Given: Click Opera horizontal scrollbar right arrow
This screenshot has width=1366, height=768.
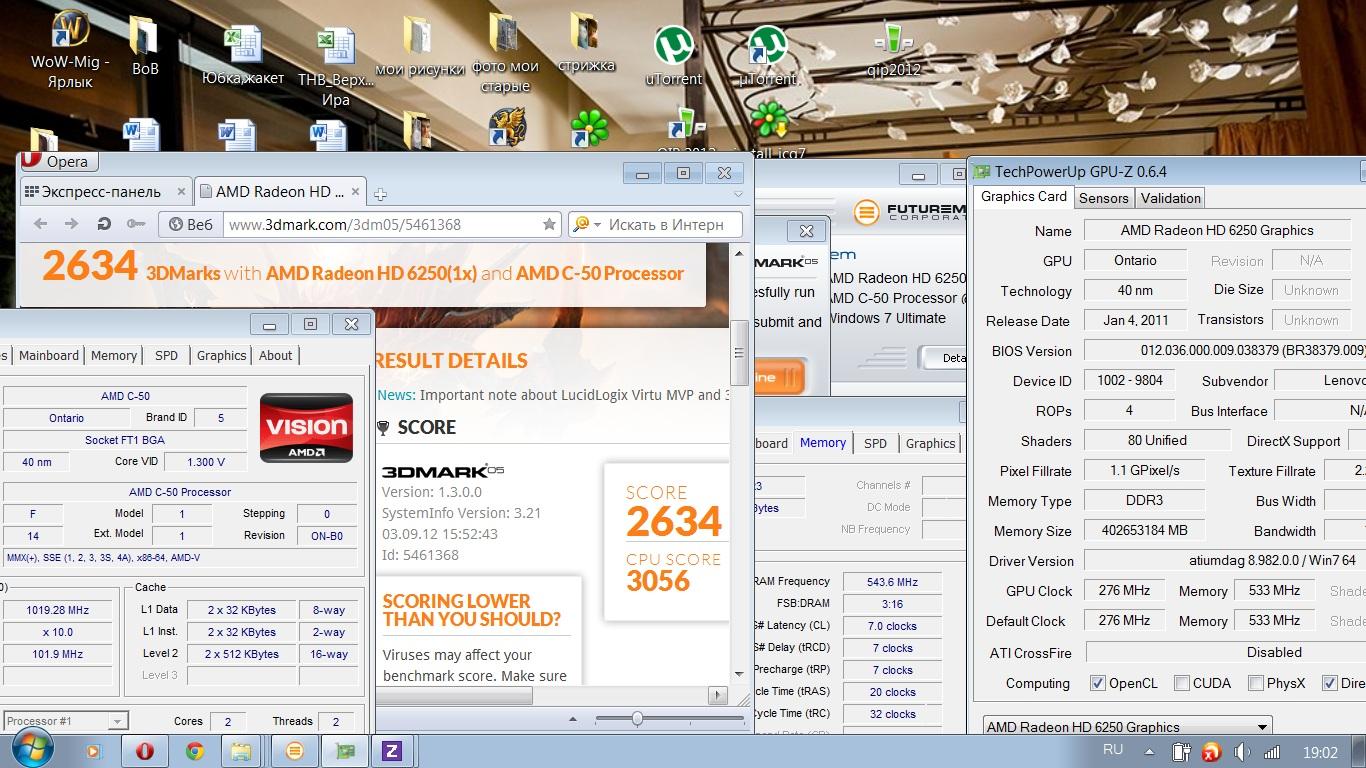Looking at the screenshot, I should 718,694.
